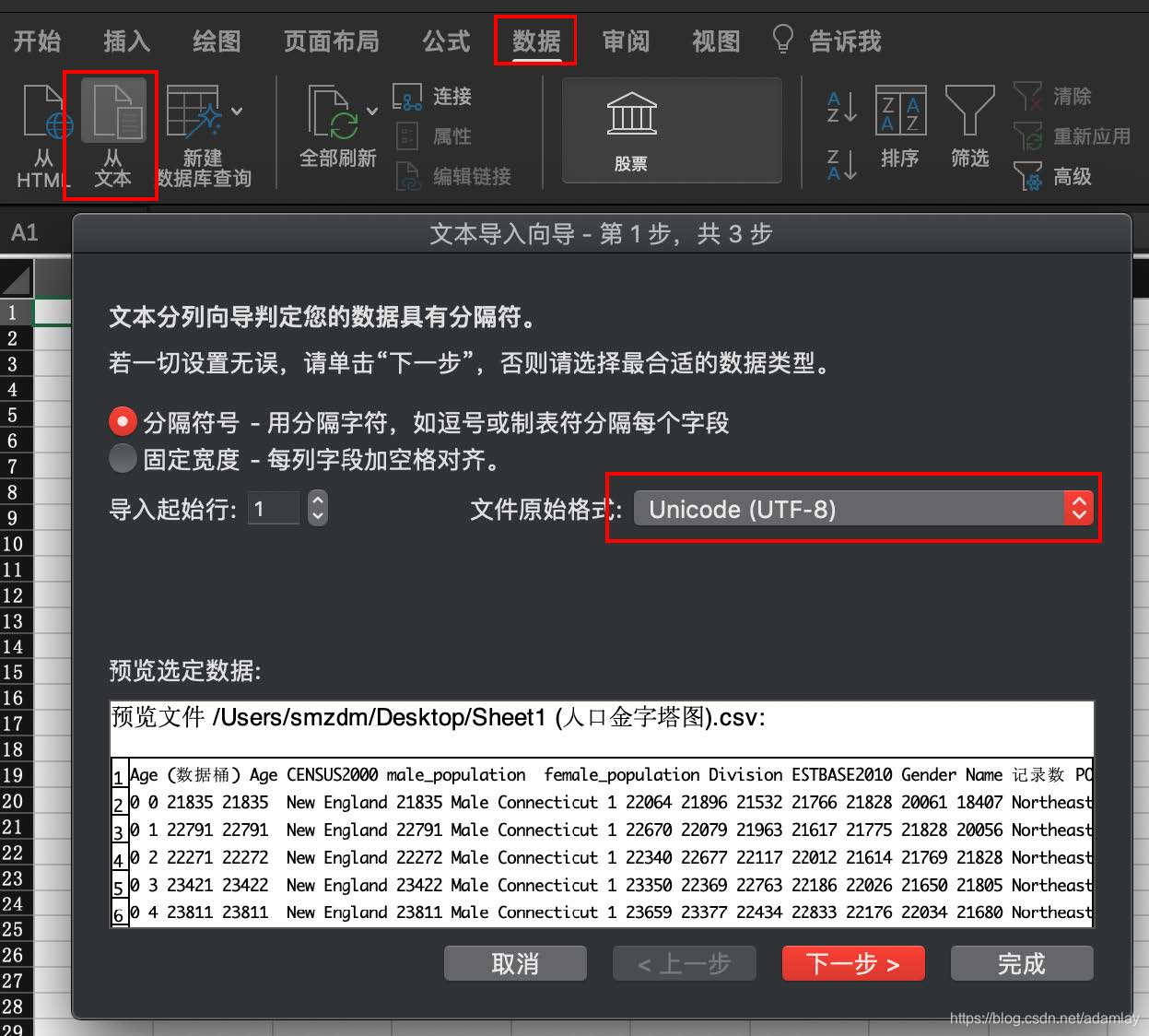Click the start row stepper arrows
The image size is (1149, 1036).
pyautogui.click(x=317, y=508)
